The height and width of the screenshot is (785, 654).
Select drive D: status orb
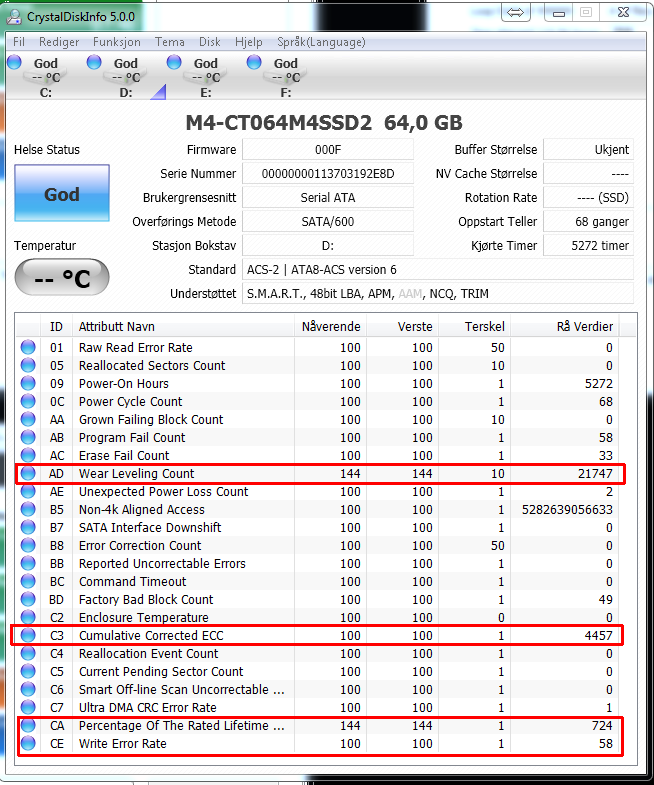[x=94, y=63]
